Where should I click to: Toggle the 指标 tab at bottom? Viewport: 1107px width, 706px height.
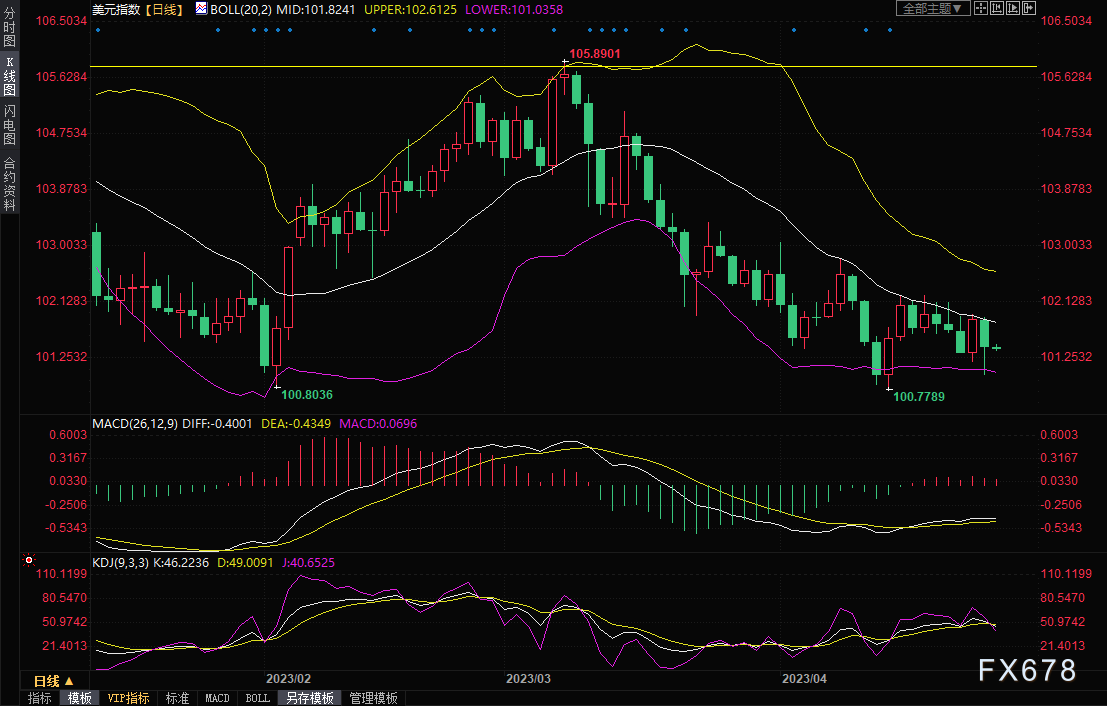click(40, 698)
